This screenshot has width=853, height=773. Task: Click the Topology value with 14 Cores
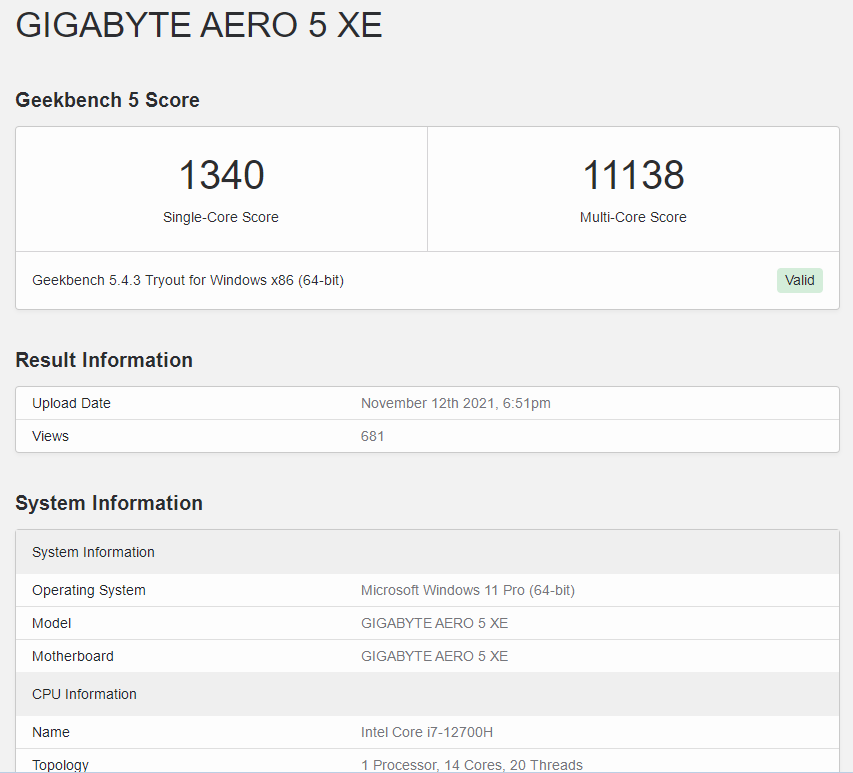click(x=471, y=765)
